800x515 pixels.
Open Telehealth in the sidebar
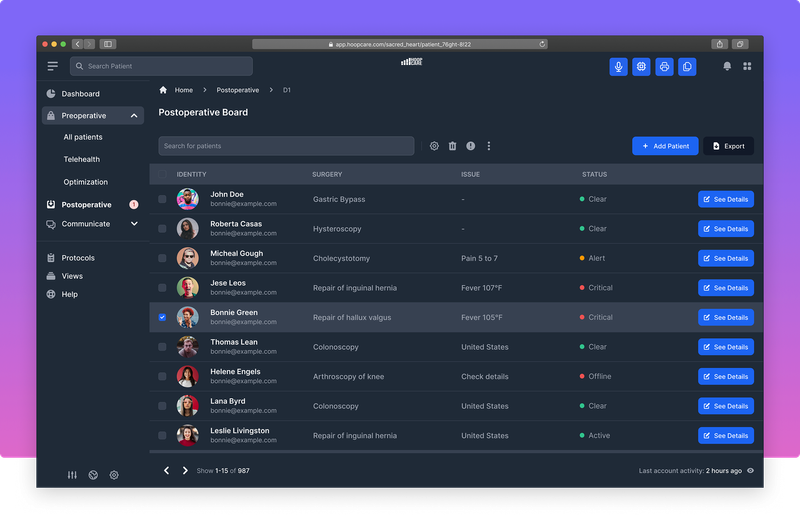pyautogui.click(x=82, y=159)
